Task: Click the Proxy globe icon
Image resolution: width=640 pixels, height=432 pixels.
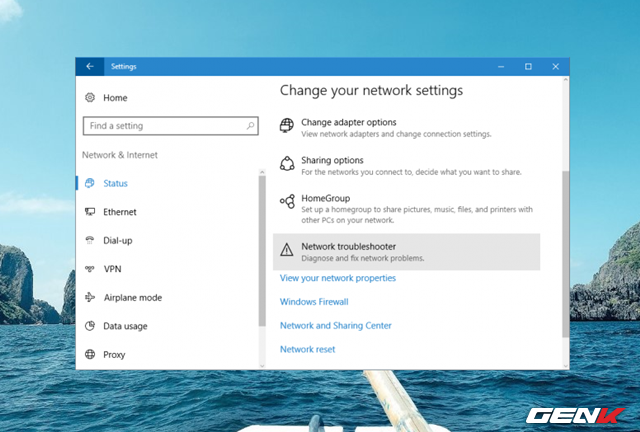Action: click(x=90, y=354)
